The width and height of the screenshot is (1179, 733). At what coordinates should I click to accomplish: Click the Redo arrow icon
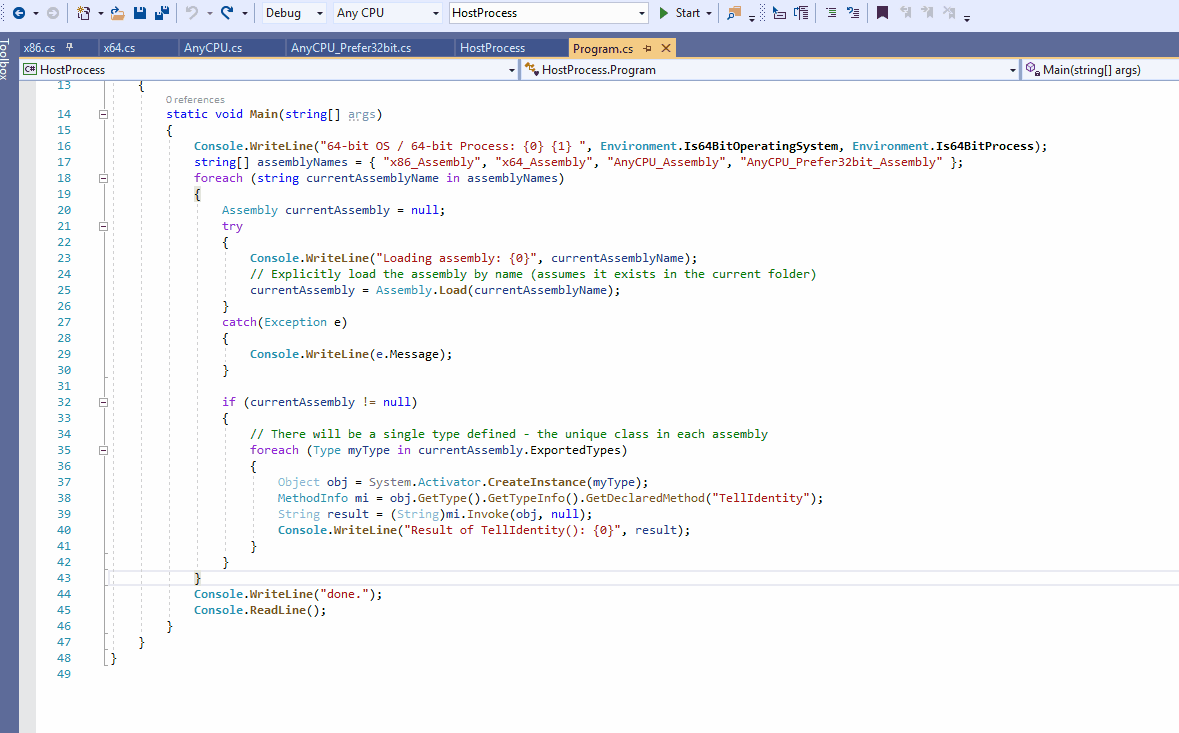[x=228, y=13]
